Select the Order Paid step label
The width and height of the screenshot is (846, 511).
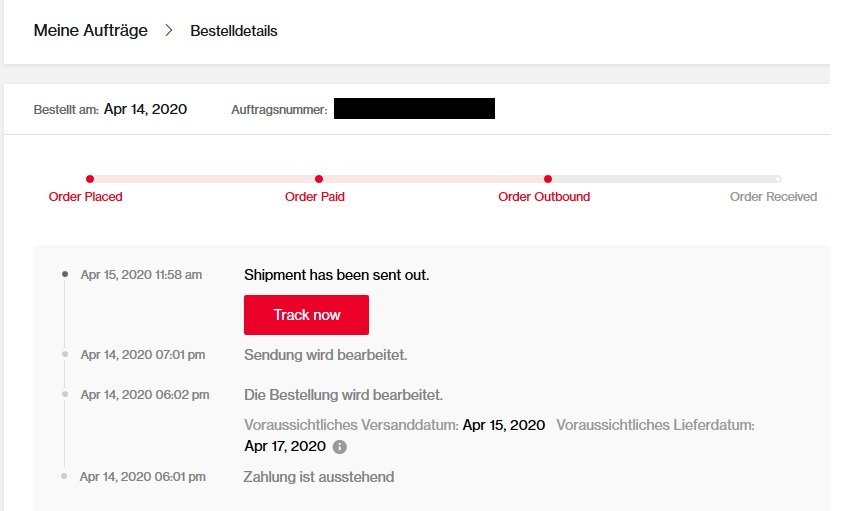(315, 196)
